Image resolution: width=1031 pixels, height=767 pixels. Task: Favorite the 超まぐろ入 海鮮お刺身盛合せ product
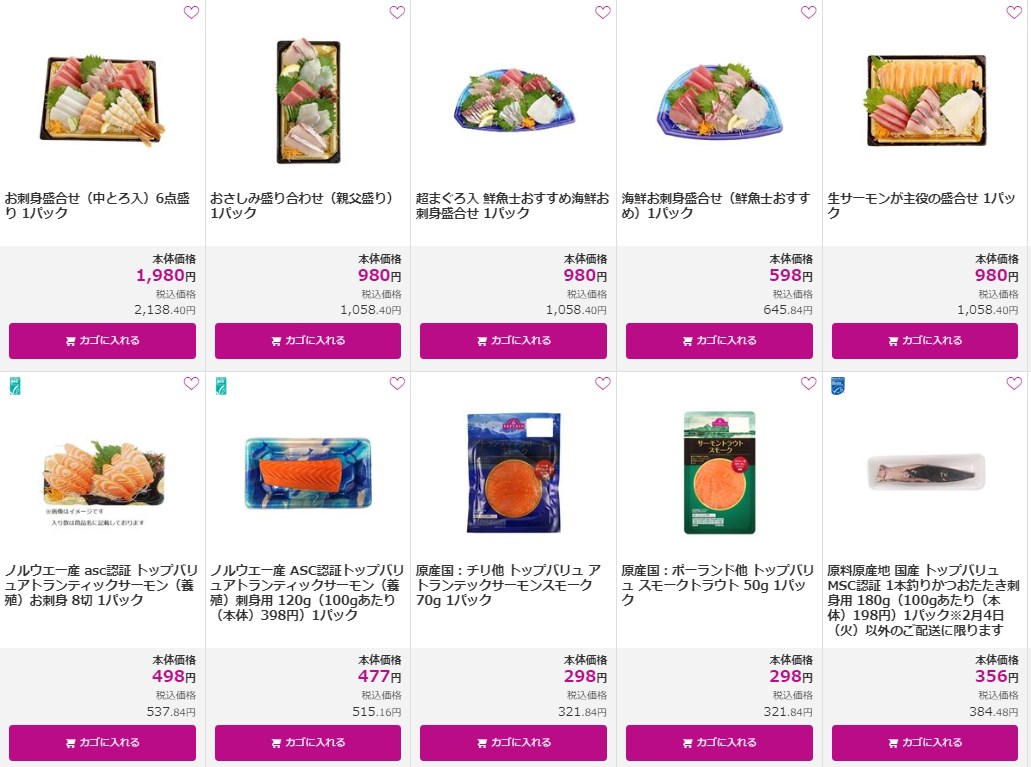click(x=603, y=12)
